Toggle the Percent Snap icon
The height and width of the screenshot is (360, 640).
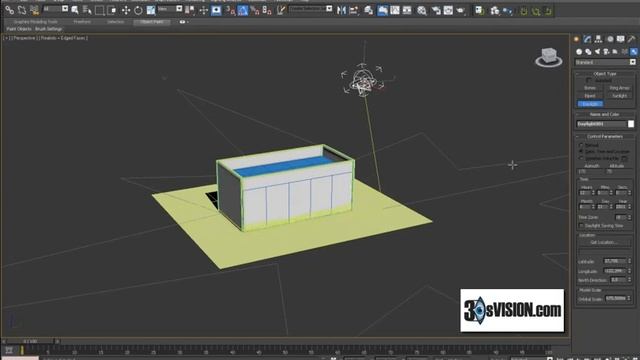(x=255, y=10)
